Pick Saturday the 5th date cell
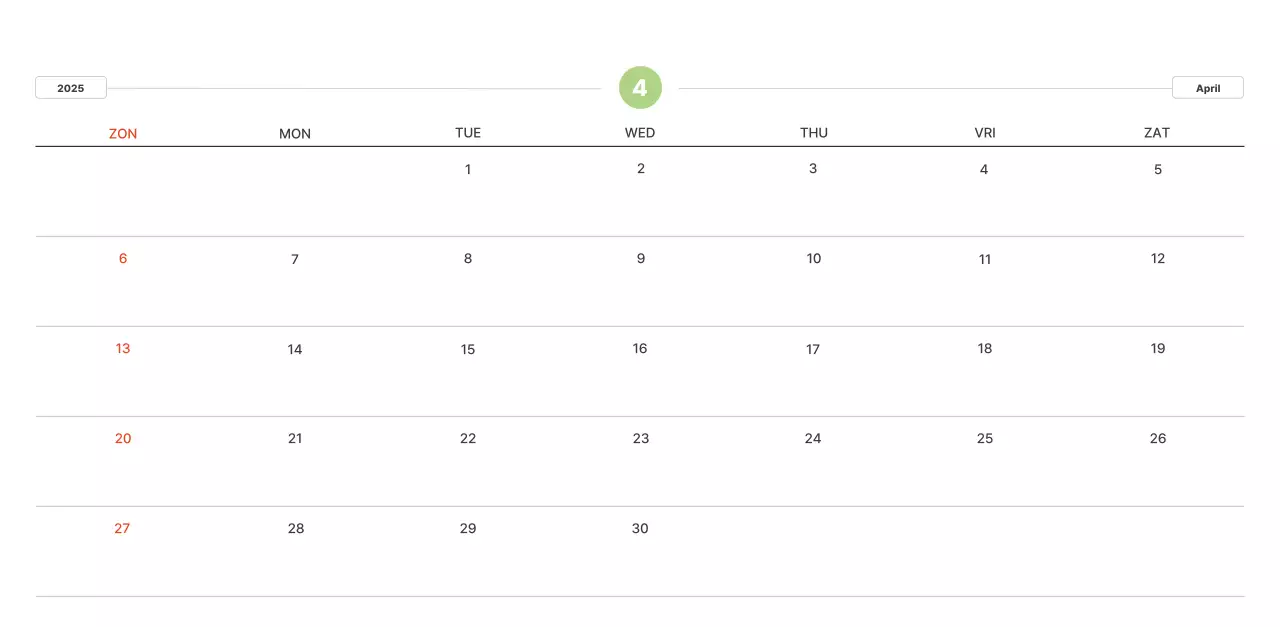The width and height of the screenshot is (1280, 627). click(x=1158, y=169)
